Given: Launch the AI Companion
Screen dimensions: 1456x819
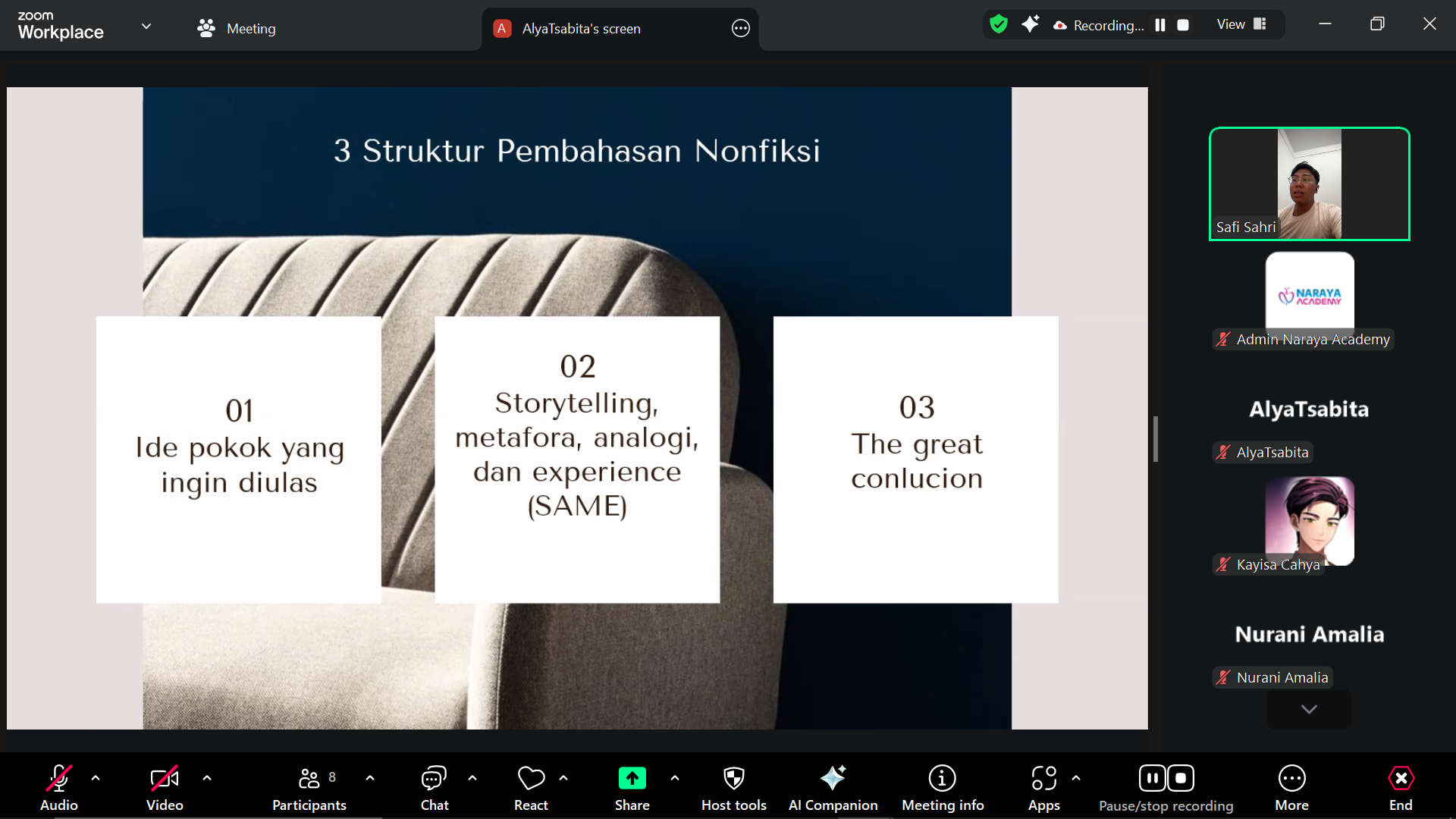Looking at the screenshot, I should (x=833, y=778).
